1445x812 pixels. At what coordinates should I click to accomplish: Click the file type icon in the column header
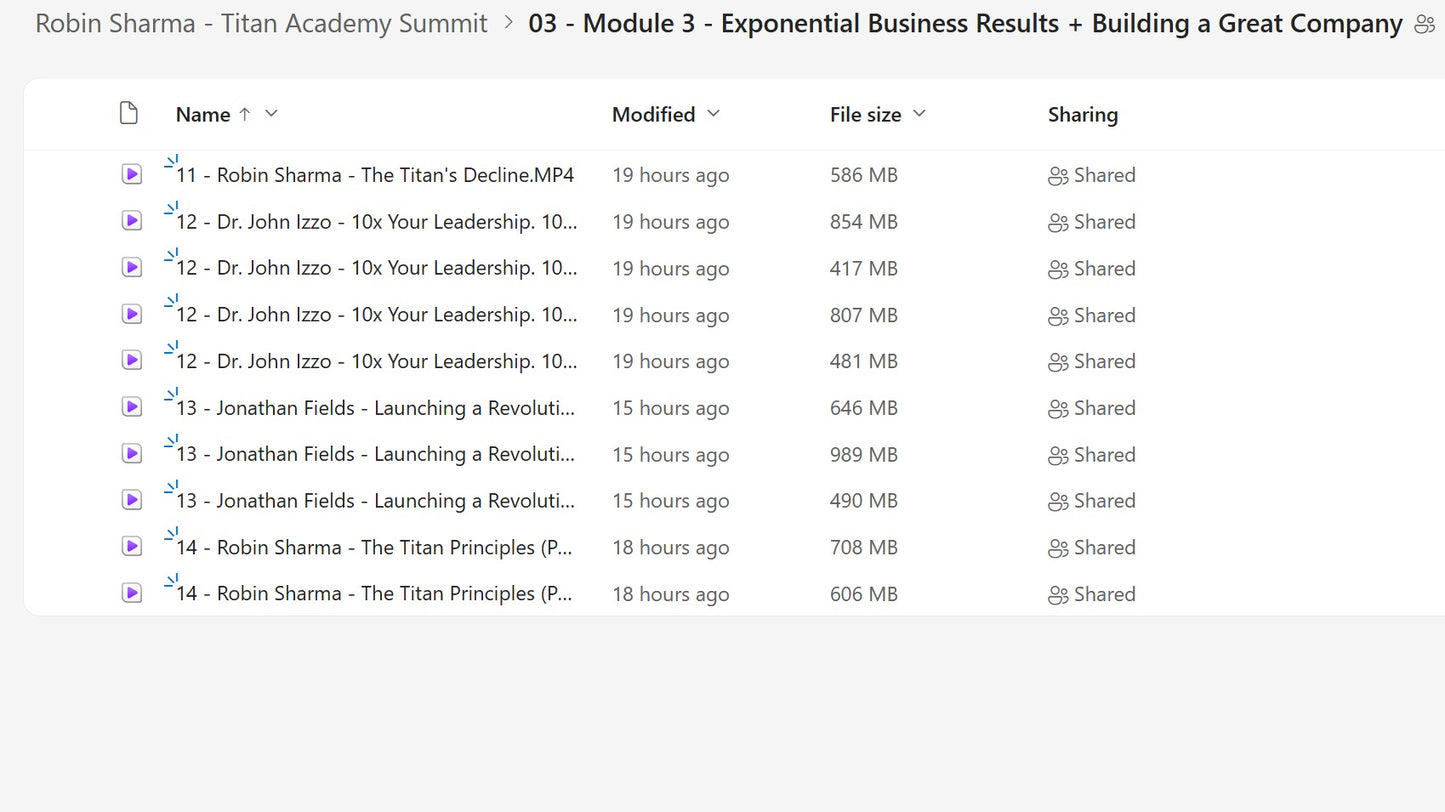[x=128, y=113]
